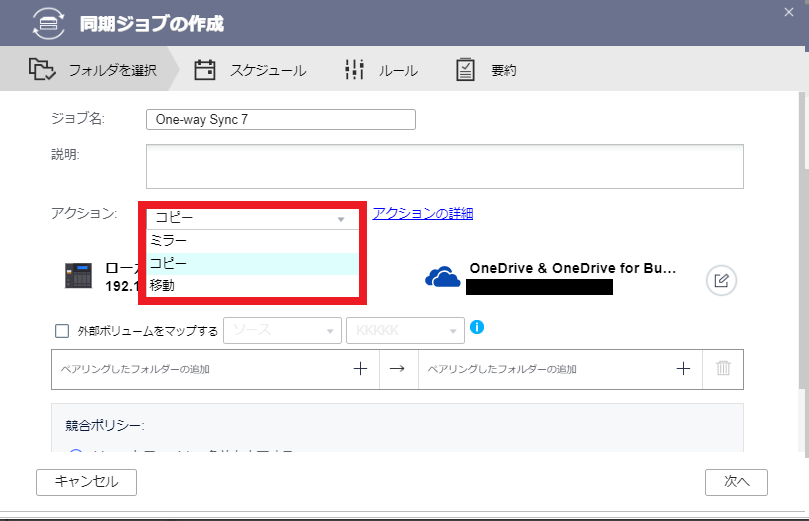Select the first conflict policy radio button

click(76, 452)
